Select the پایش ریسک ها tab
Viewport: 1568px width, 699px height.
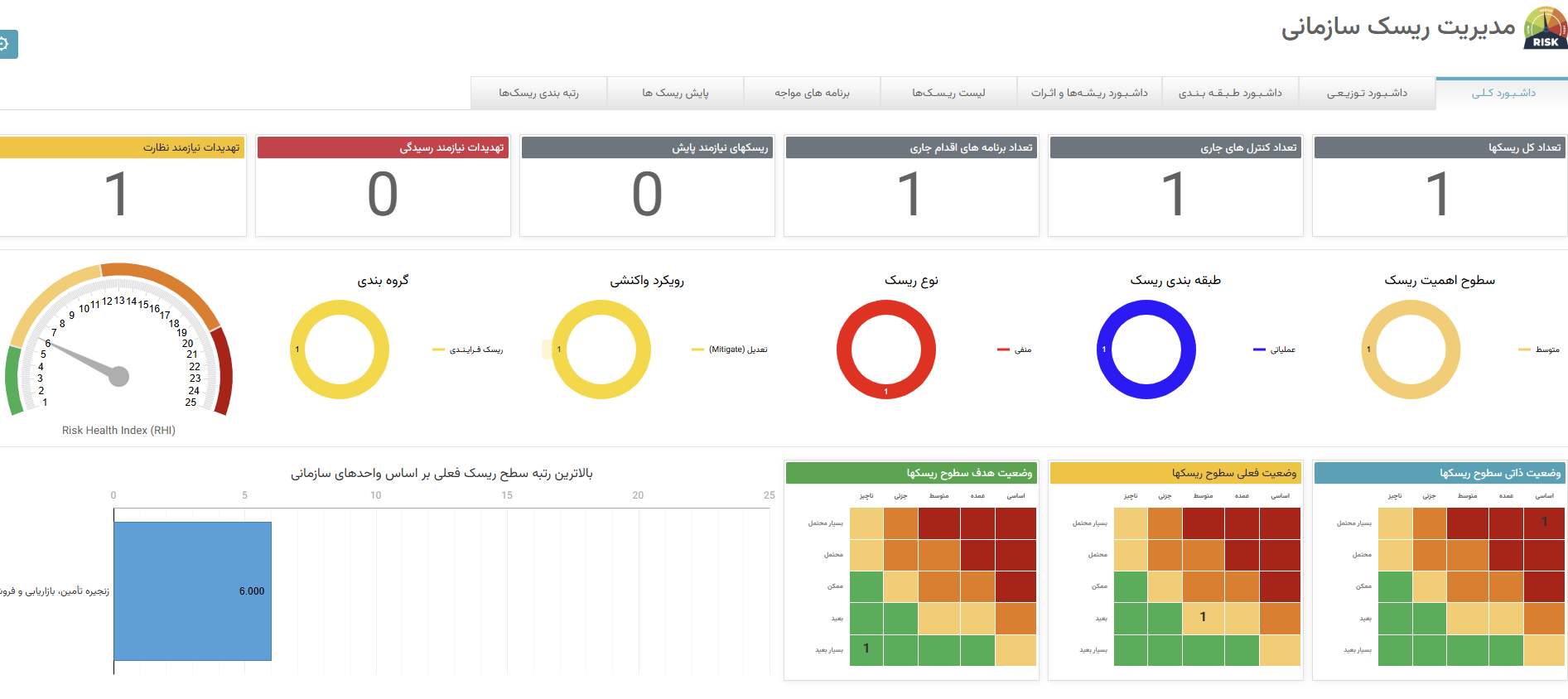pyautogui.click(x=675, y=93)
